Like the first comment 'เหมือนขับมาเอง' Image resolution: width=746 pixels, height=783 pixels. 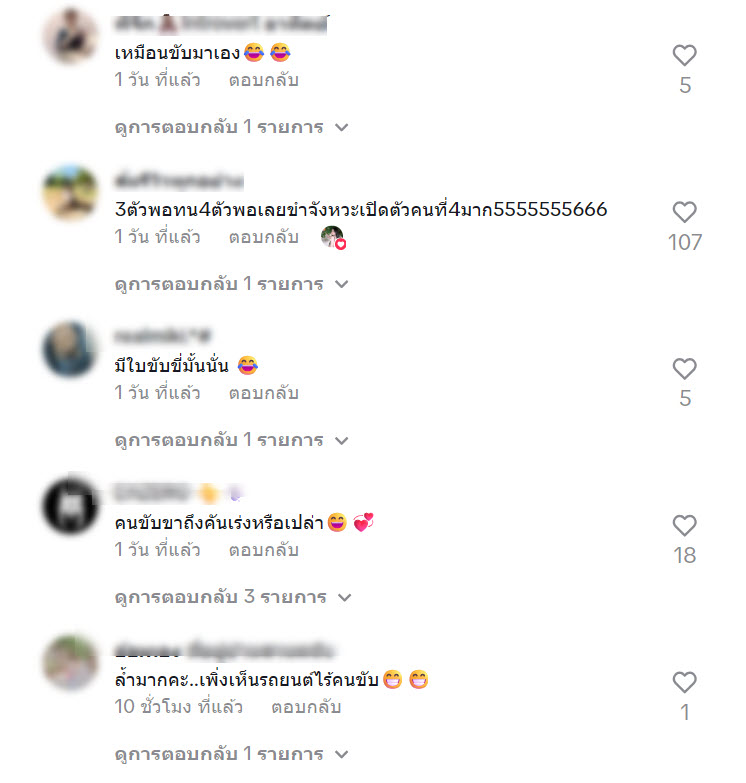point(684,55)
